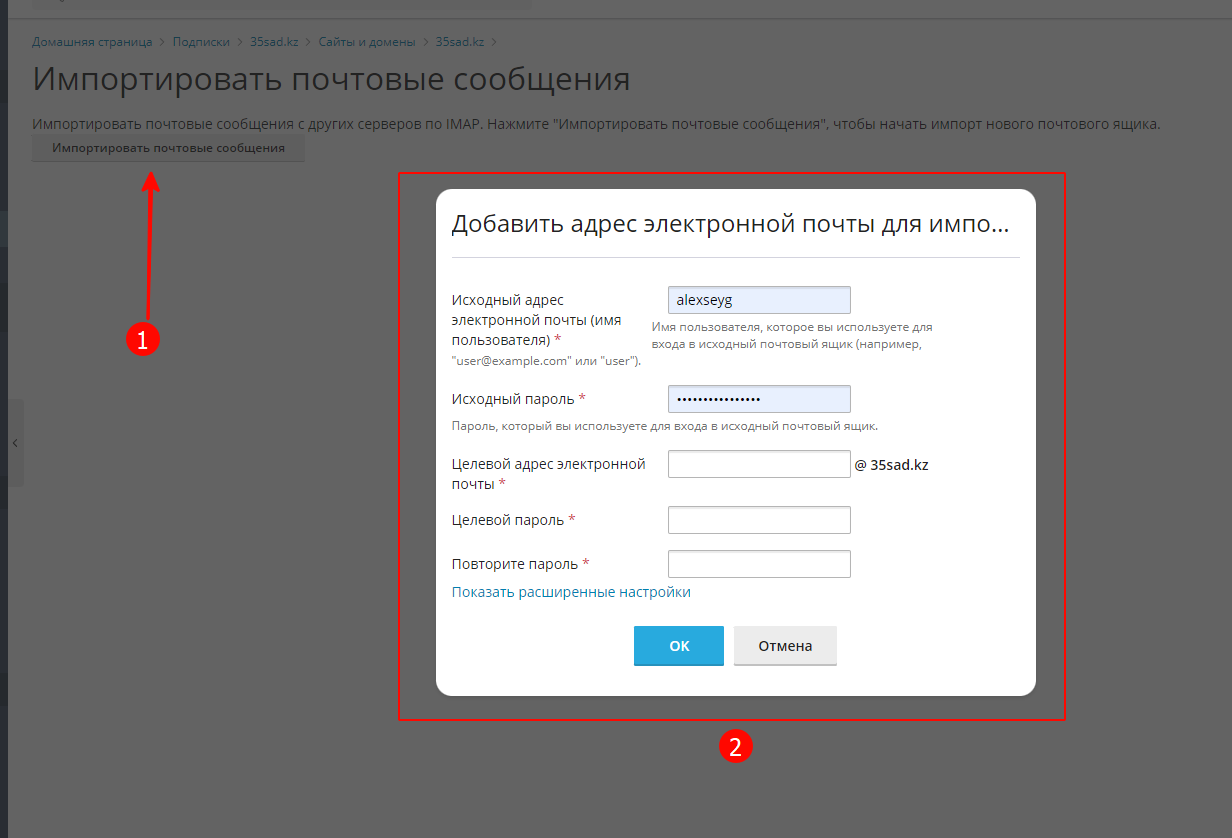The height and width of the screenshot is (838, 1232).
Task: Open the Домашняя страница breadcrumb
Action: (x=92, y=42)
